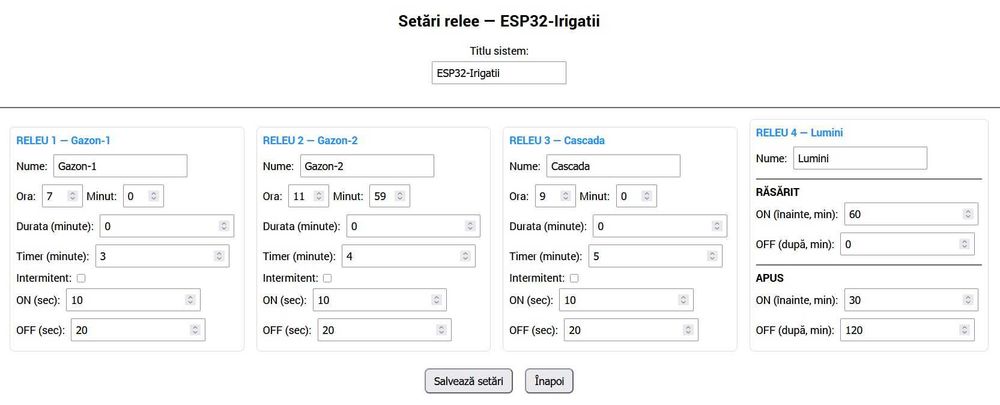Click spinner on RELEU 3 Timer field
Viewport: 1000px width, 405px height.
(711, 257)
